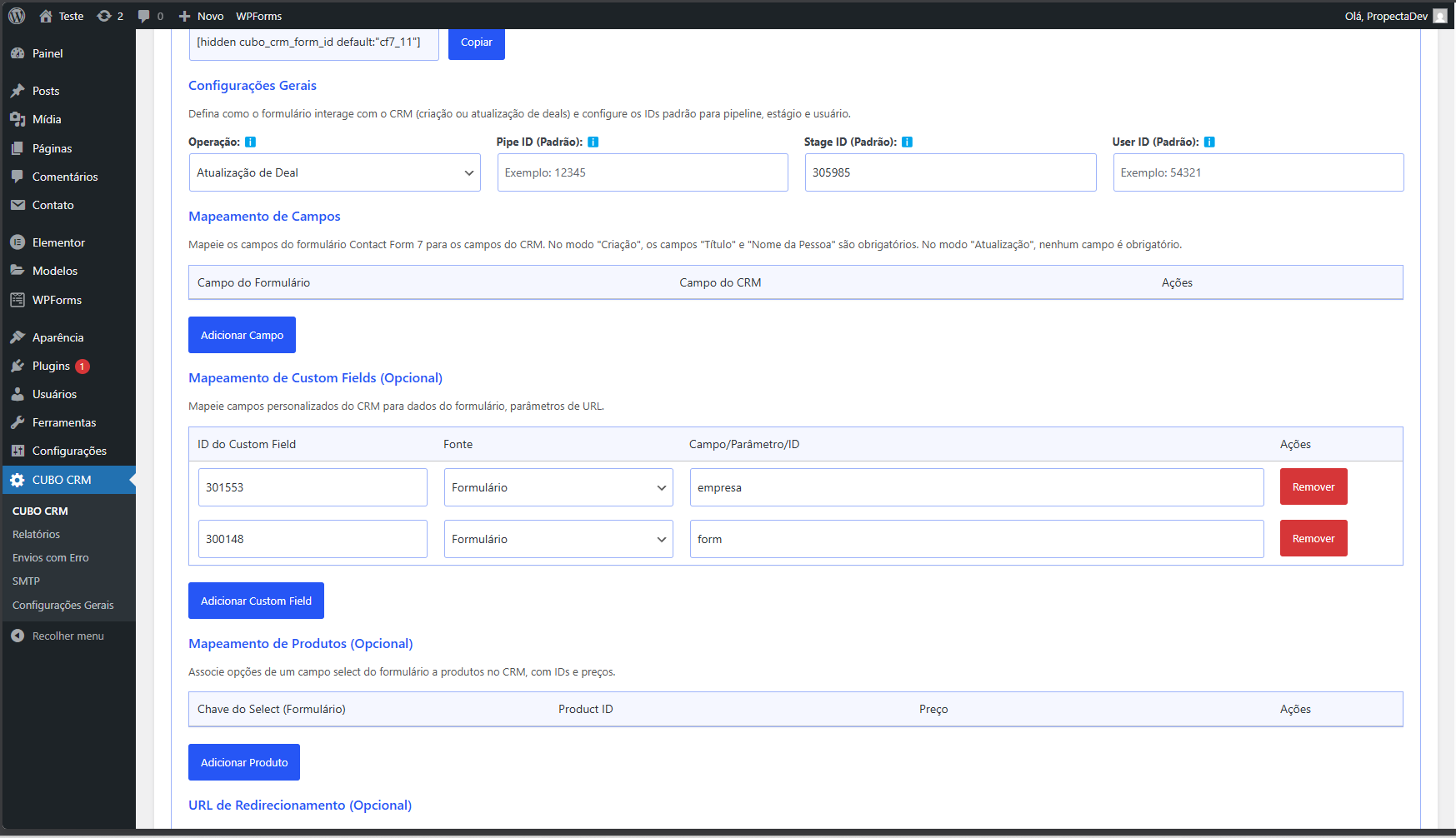
Task: Click the WordPress logo icon in admin bar
Action: click(17, 16)
